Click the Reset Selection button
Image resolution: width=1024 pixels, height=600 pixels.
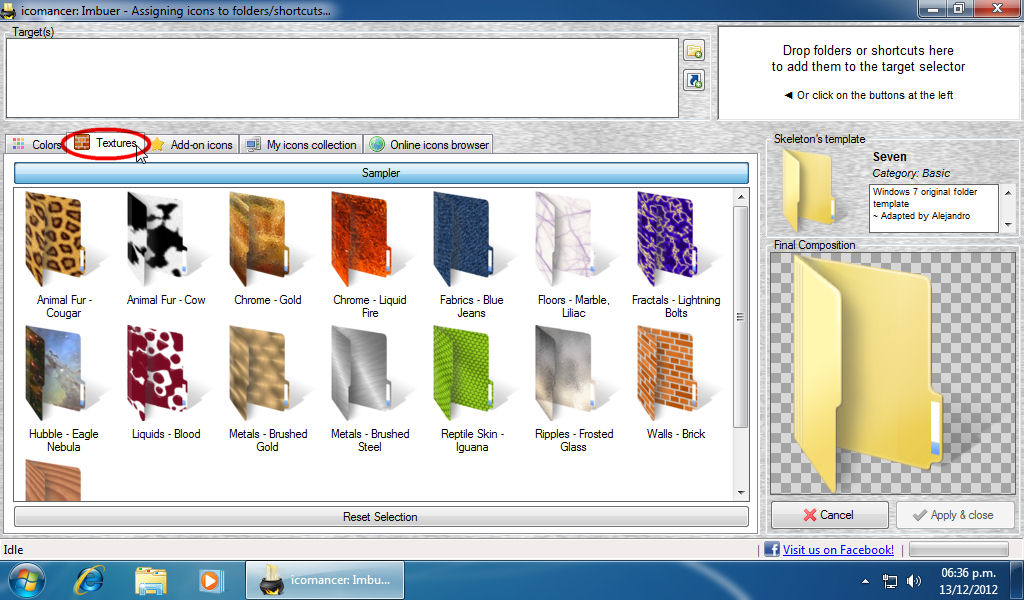381,516
